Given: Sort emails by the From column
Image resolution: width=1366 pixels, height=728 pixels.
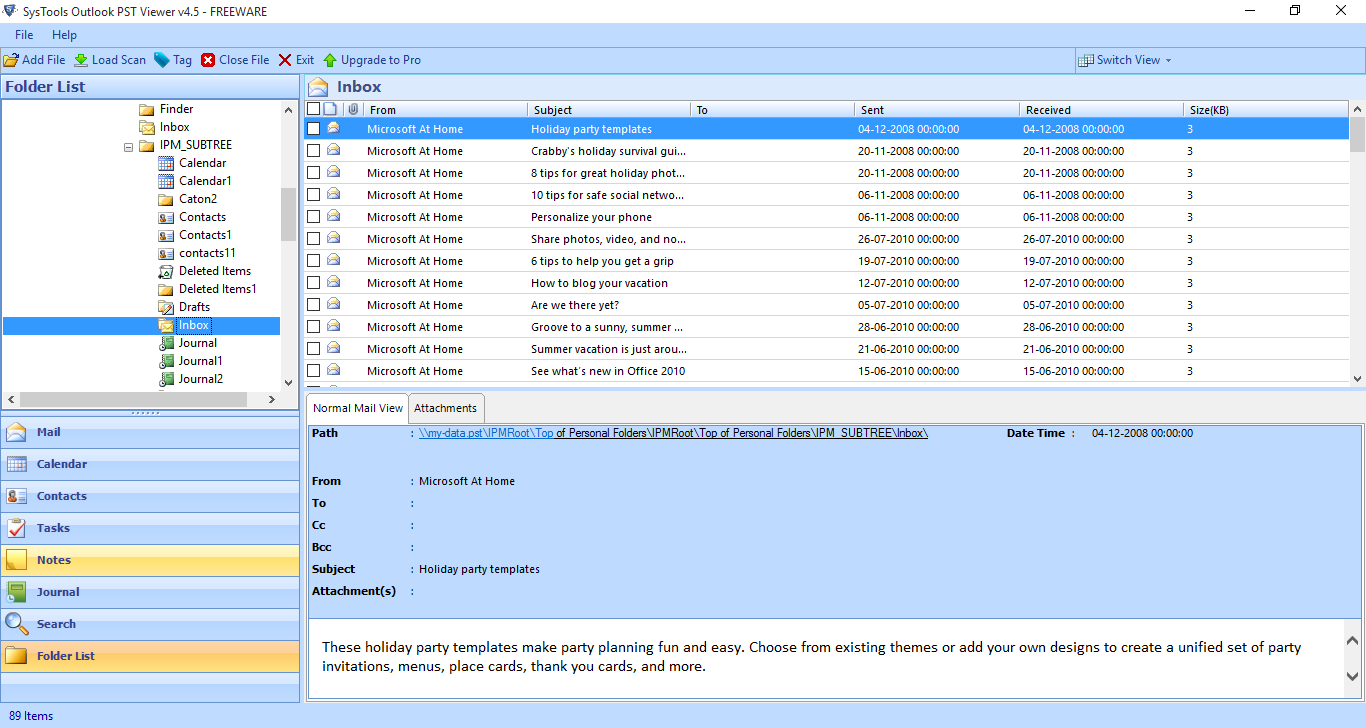Looking at the screenshot, I should [444, 110].
